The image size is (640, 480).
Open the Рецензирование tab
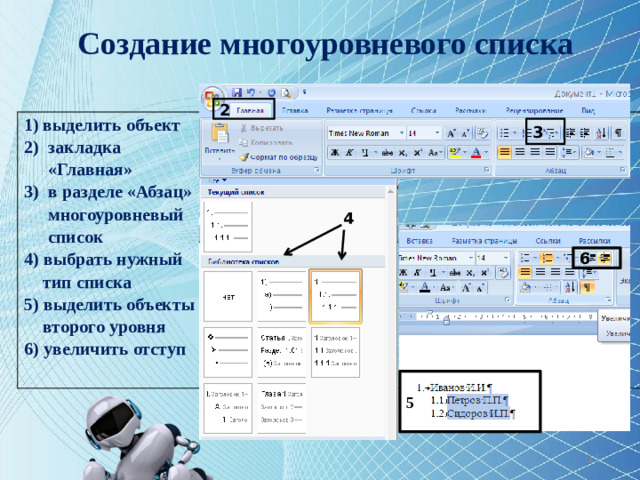(534, 111)
